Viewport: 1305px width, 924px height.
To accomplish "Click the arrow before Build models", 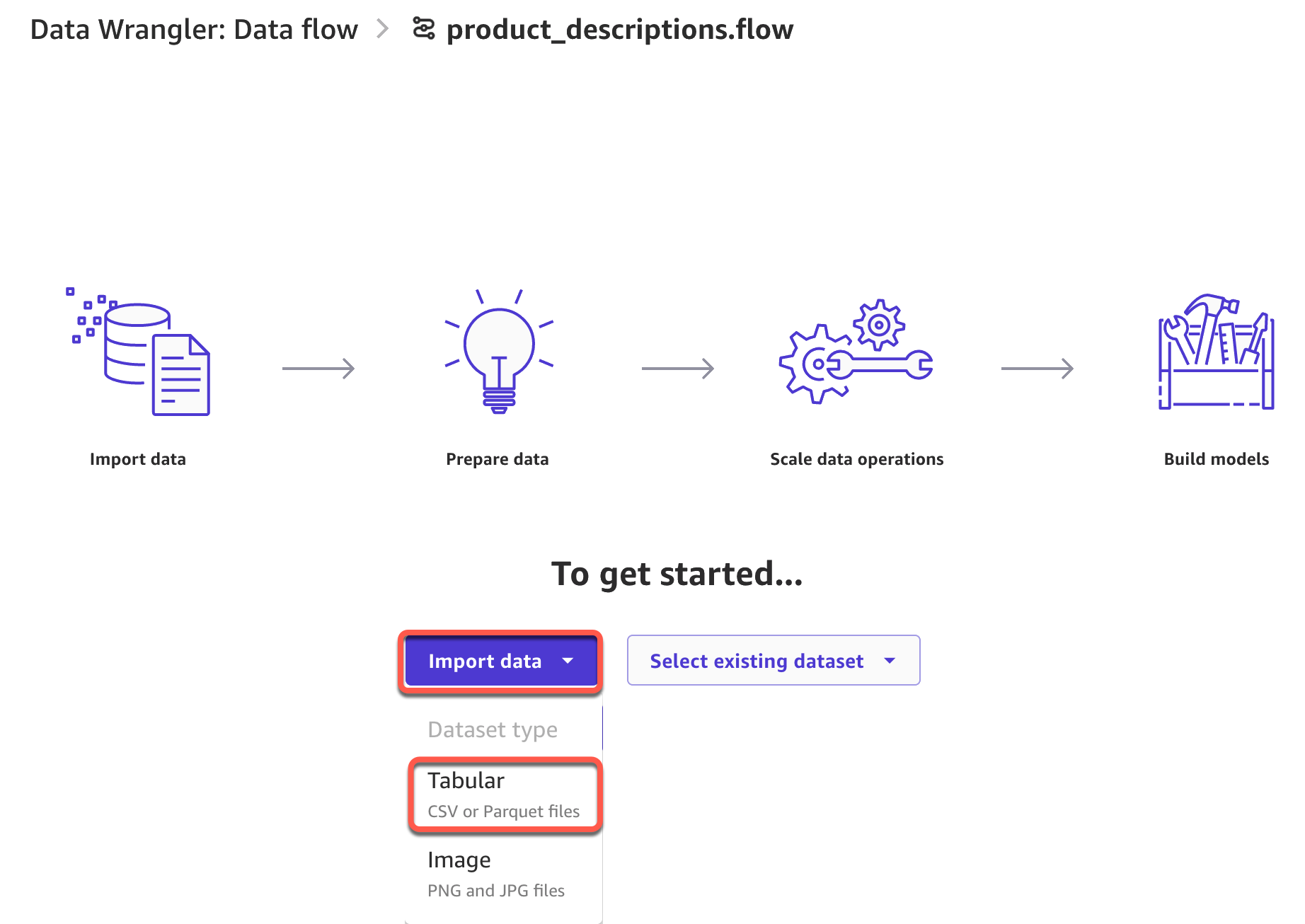I will tap(1037, 369).
